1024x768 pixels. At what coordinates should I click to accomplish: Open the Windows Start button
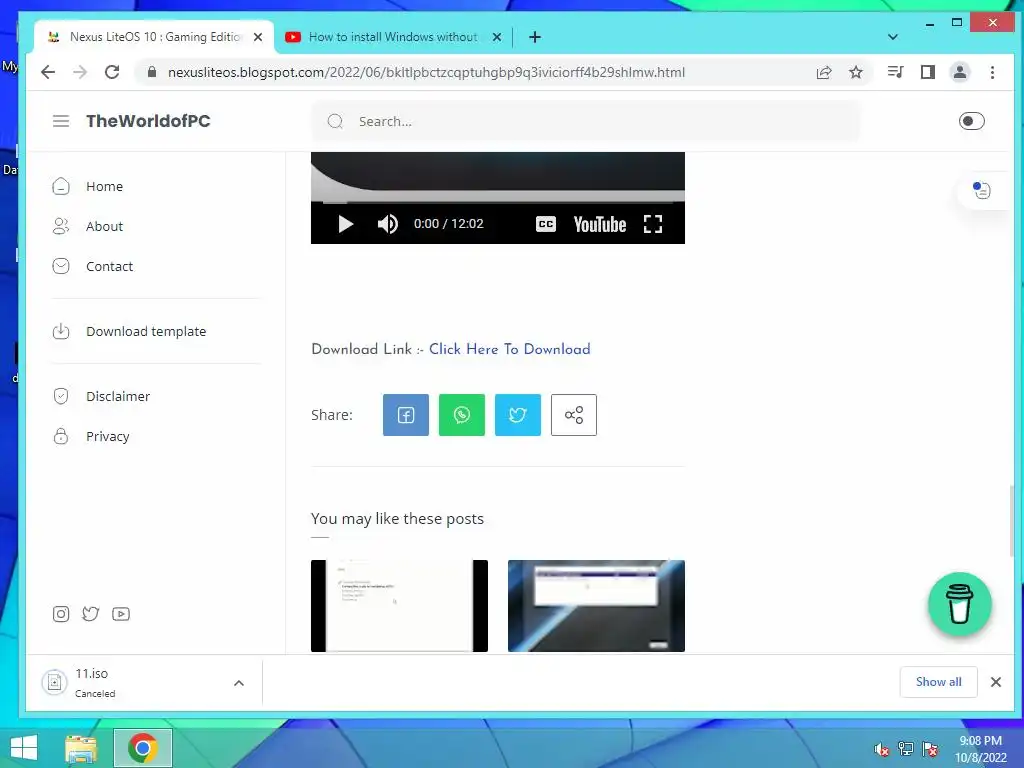pyautogui.click(x=24, y=748)
